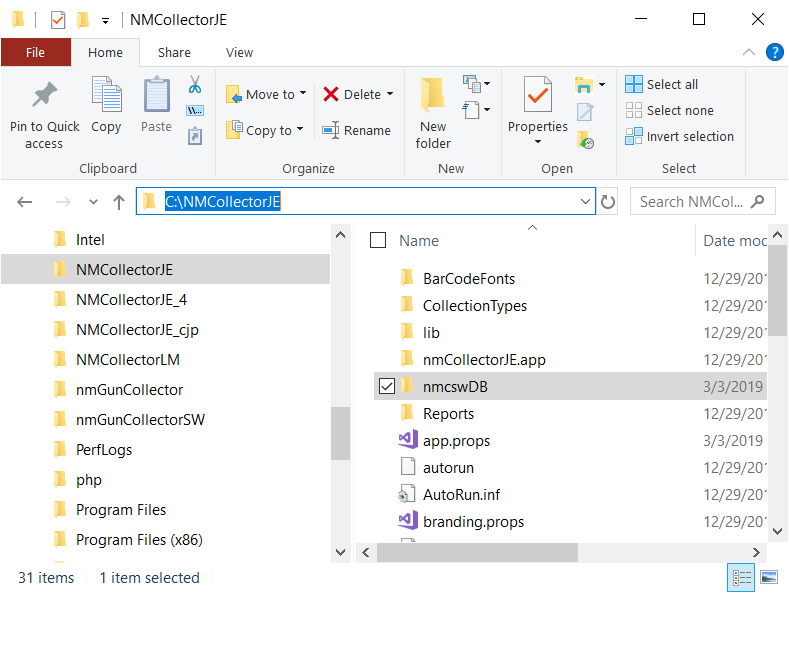Click the New folder icon
This screenshot has height=656, width=789.
click(x=433, y=95)
